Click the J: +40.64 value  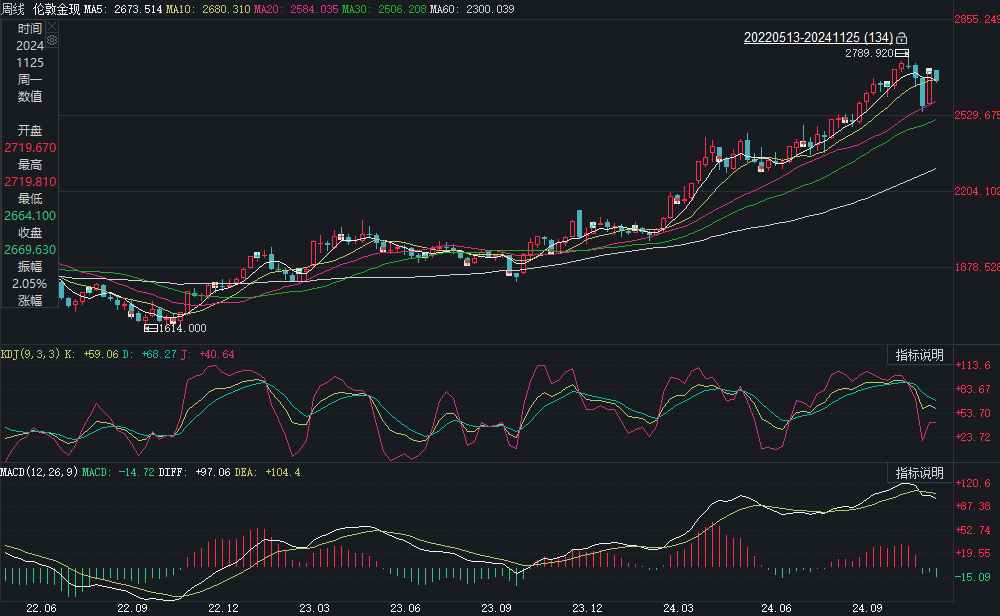coord(207,354)
